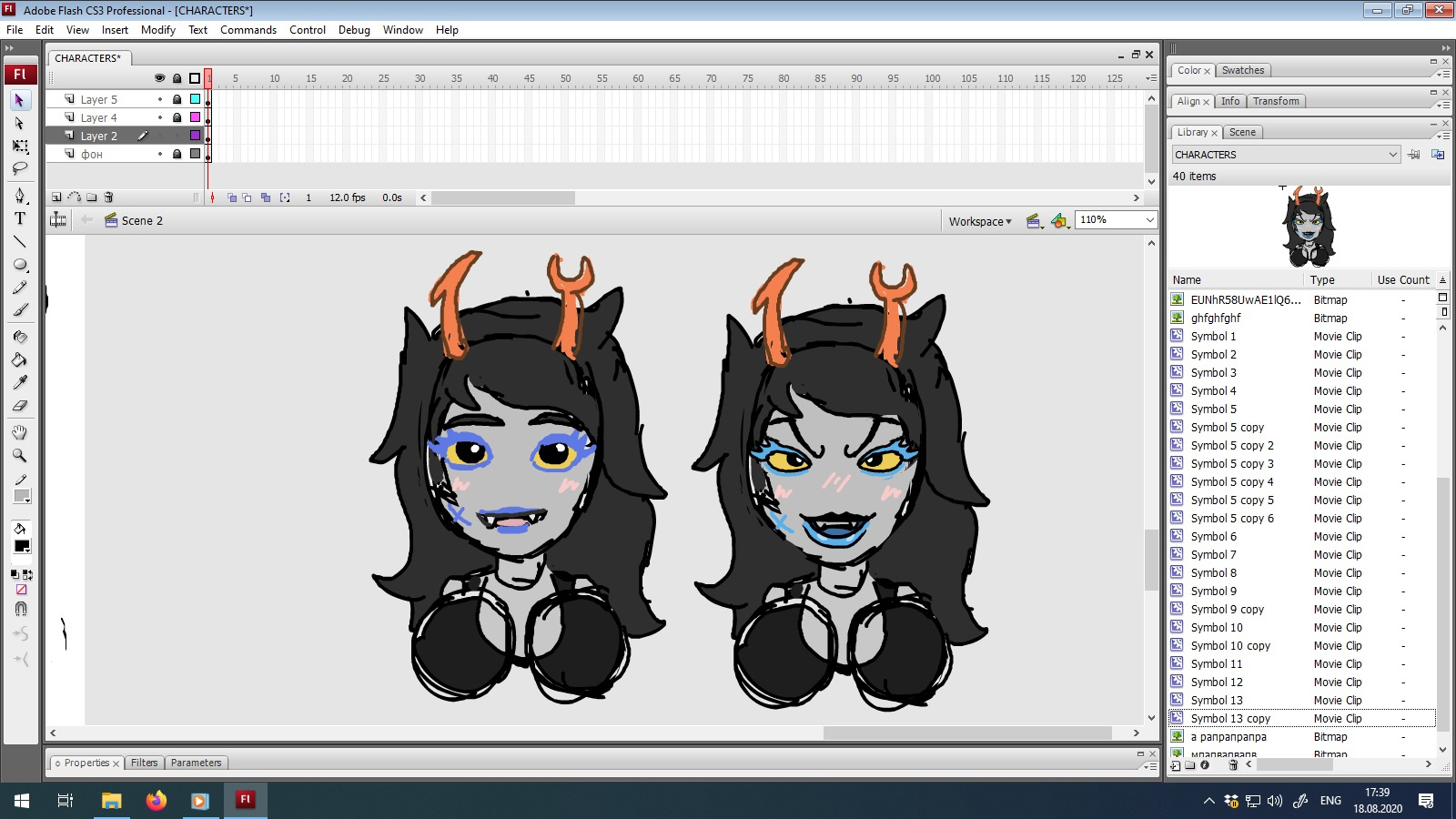Click the Center Frame button in timeline

[x=213, y=197]
